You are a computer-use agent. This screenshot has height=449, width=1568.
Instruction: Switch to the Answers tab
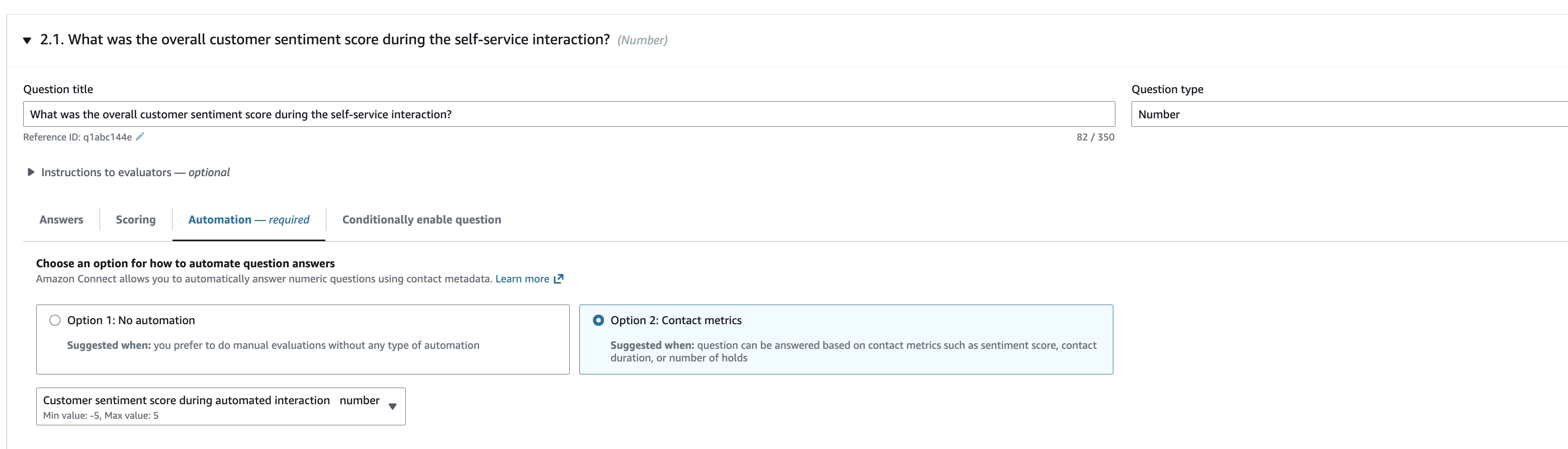(x=61, y=220)
